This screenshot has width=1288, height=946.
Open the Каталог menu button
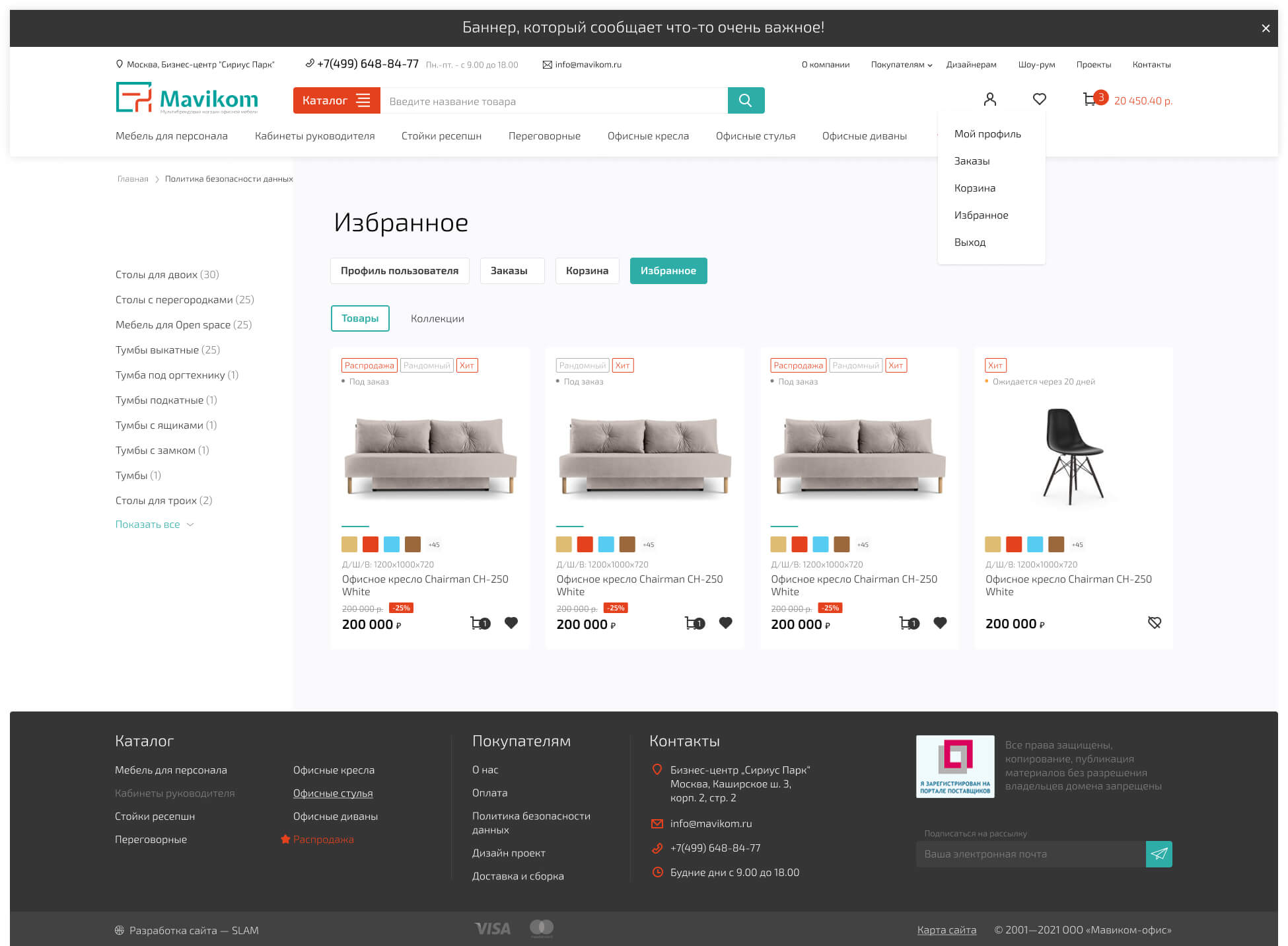[336, 100]
